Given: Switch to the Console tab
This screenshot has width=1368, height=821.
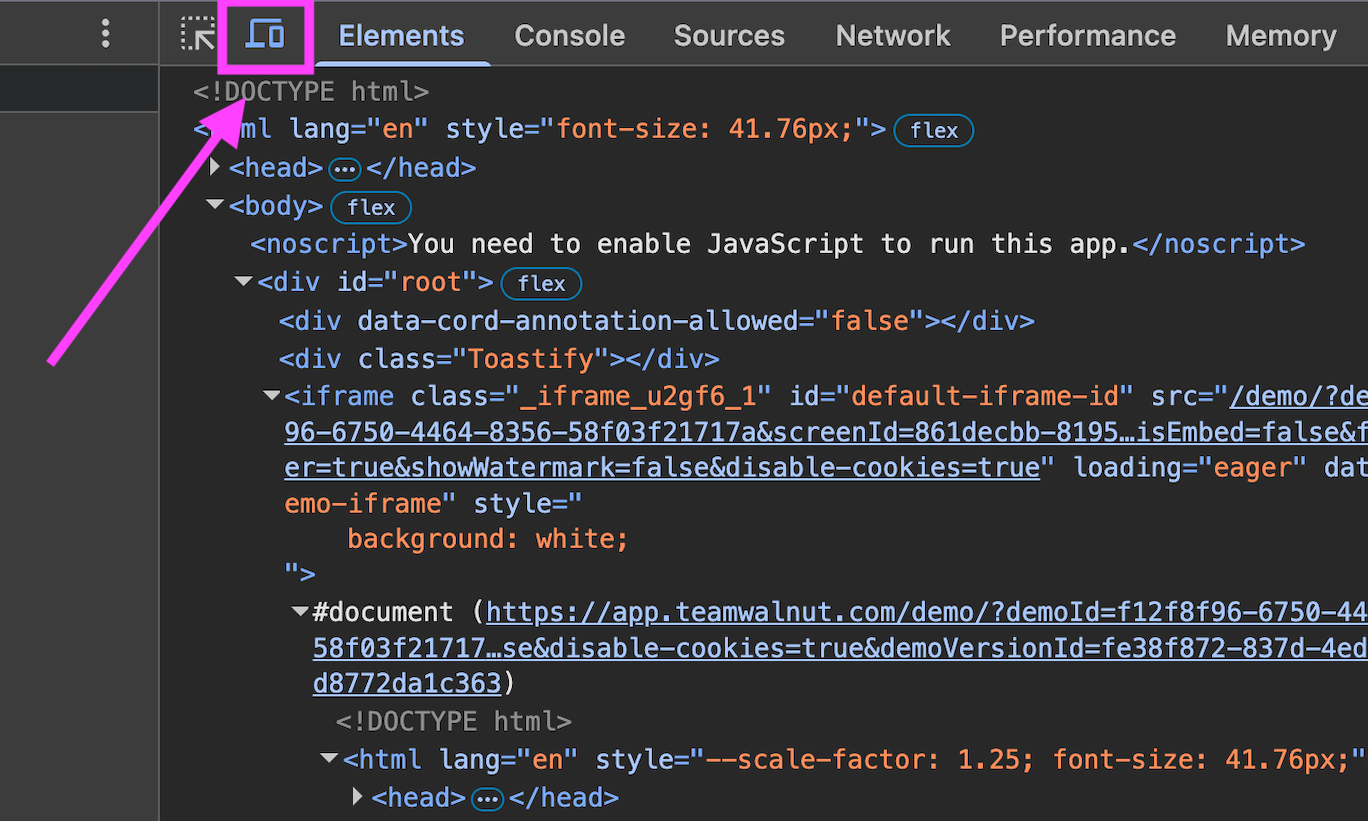Looking at the screenshot, I should (x=569, y=35).
